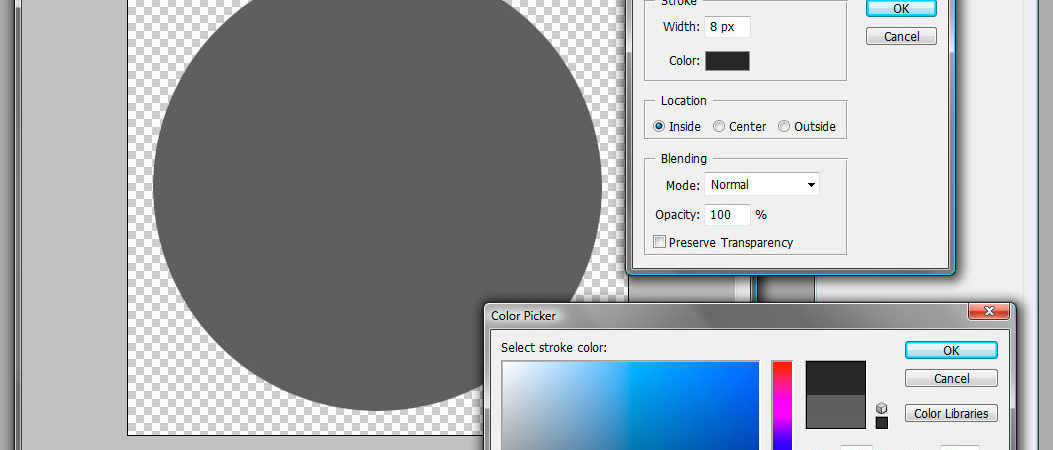
Task: Click the current color preview swatch
Action: pos(835,411)
